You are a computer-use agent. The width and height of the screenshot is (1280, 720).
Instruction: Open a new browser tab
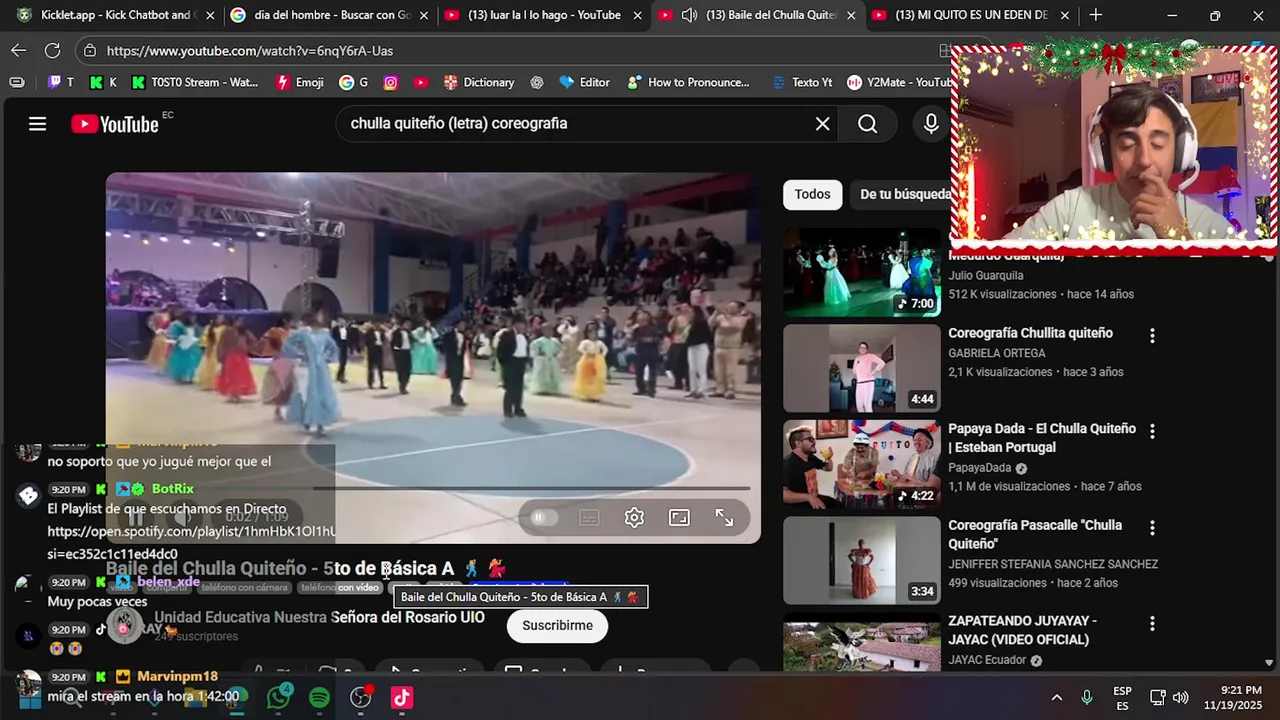pyautogui.click(x=1096, y=15)
